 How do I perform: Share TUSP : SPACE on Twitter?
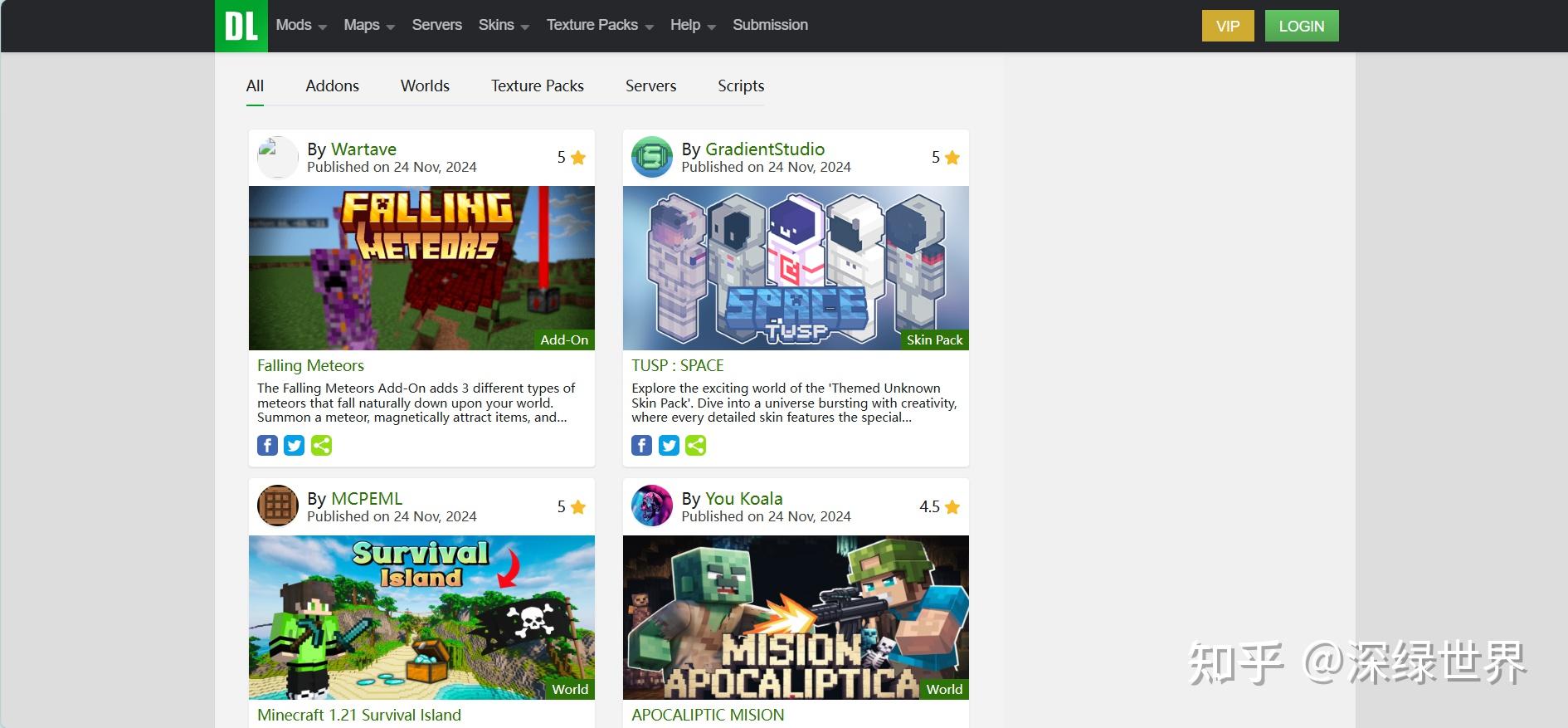pos(669,445)
